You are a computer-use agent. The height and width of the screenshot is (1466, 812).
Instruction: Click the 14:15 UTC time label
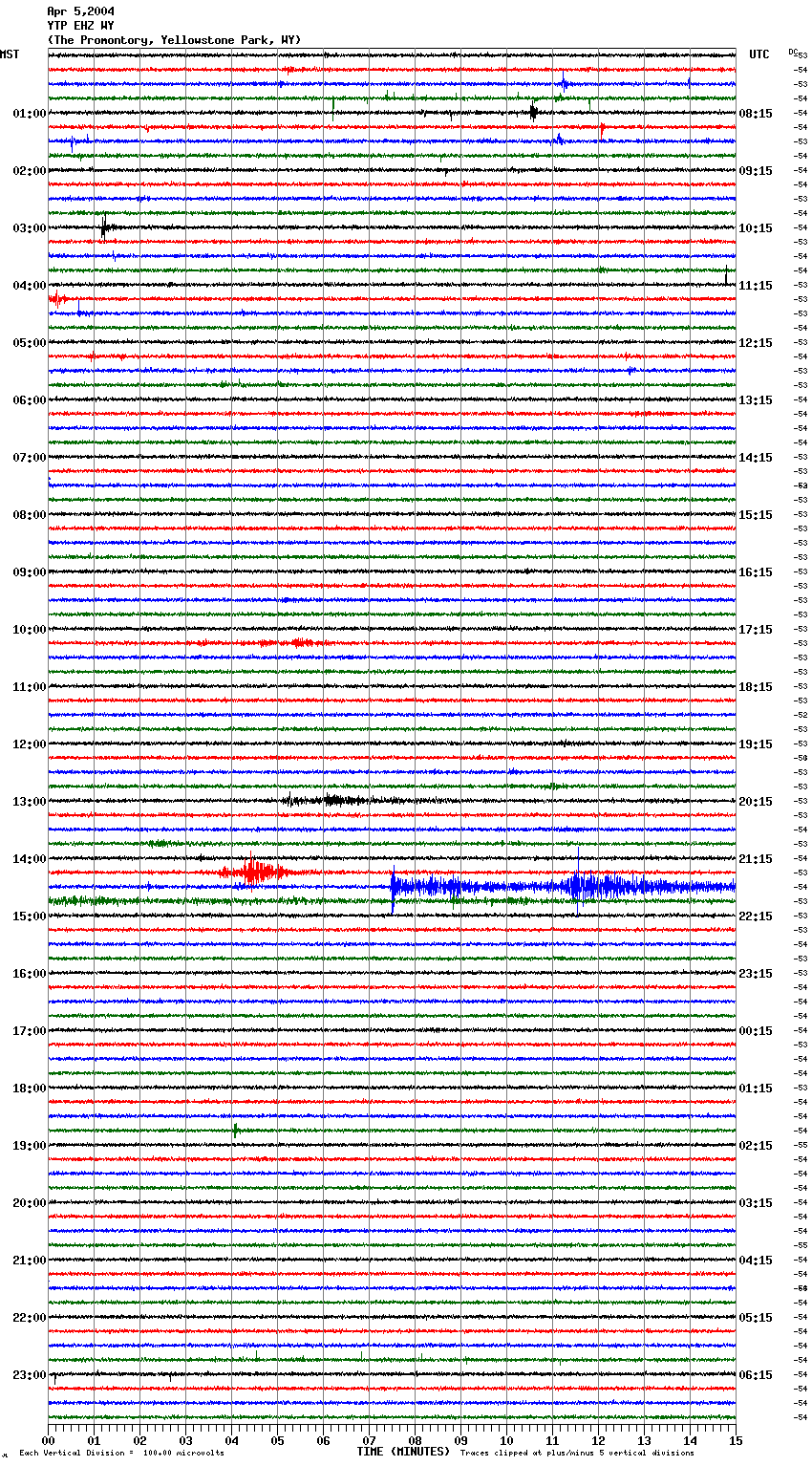click(756, 458)
